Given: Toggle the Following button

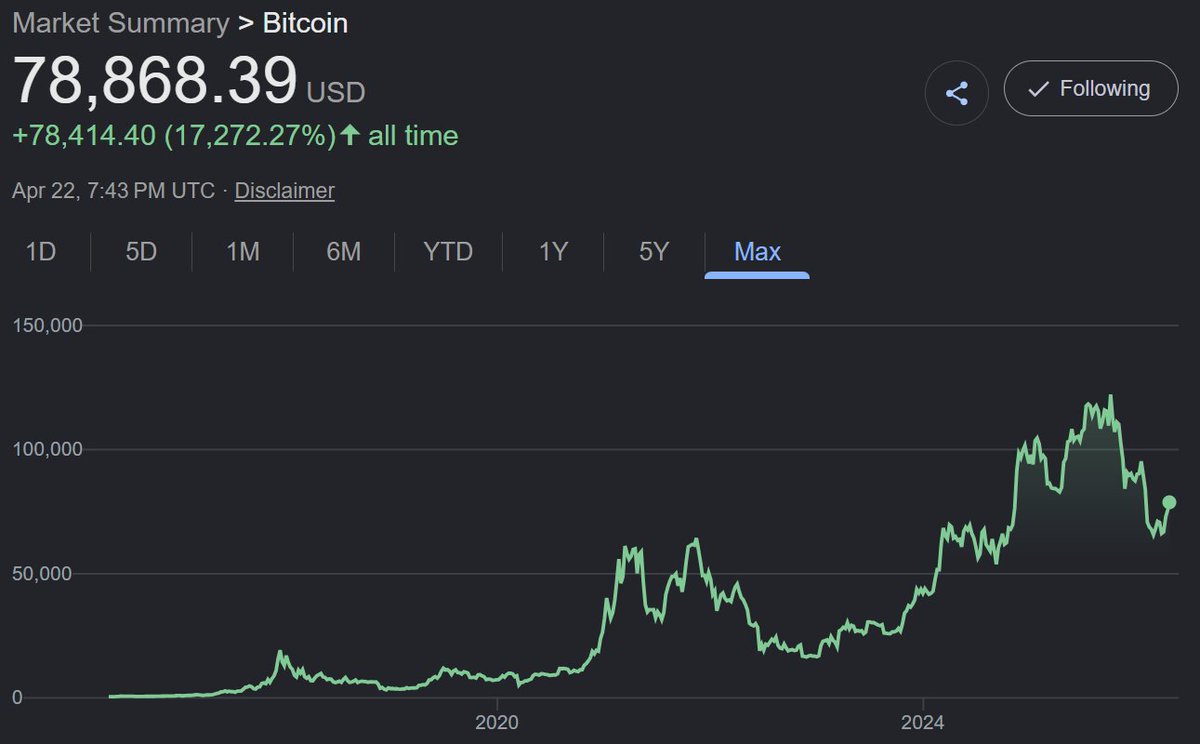Looking at the screenshot, I should point(1091,88).
